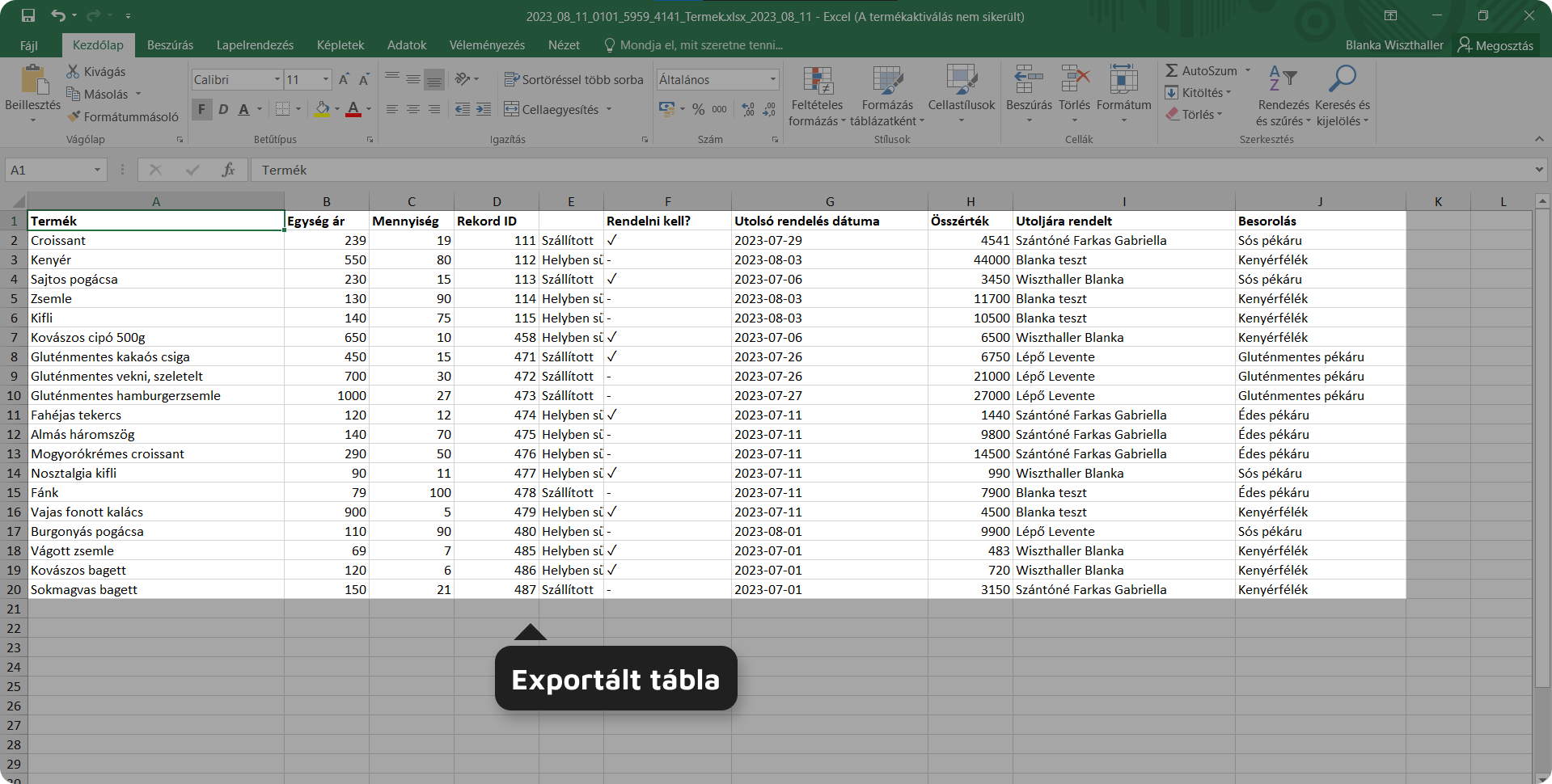Click the insert function fx icon
This screenshot has height=784, width=1552.
coord(229,170)
